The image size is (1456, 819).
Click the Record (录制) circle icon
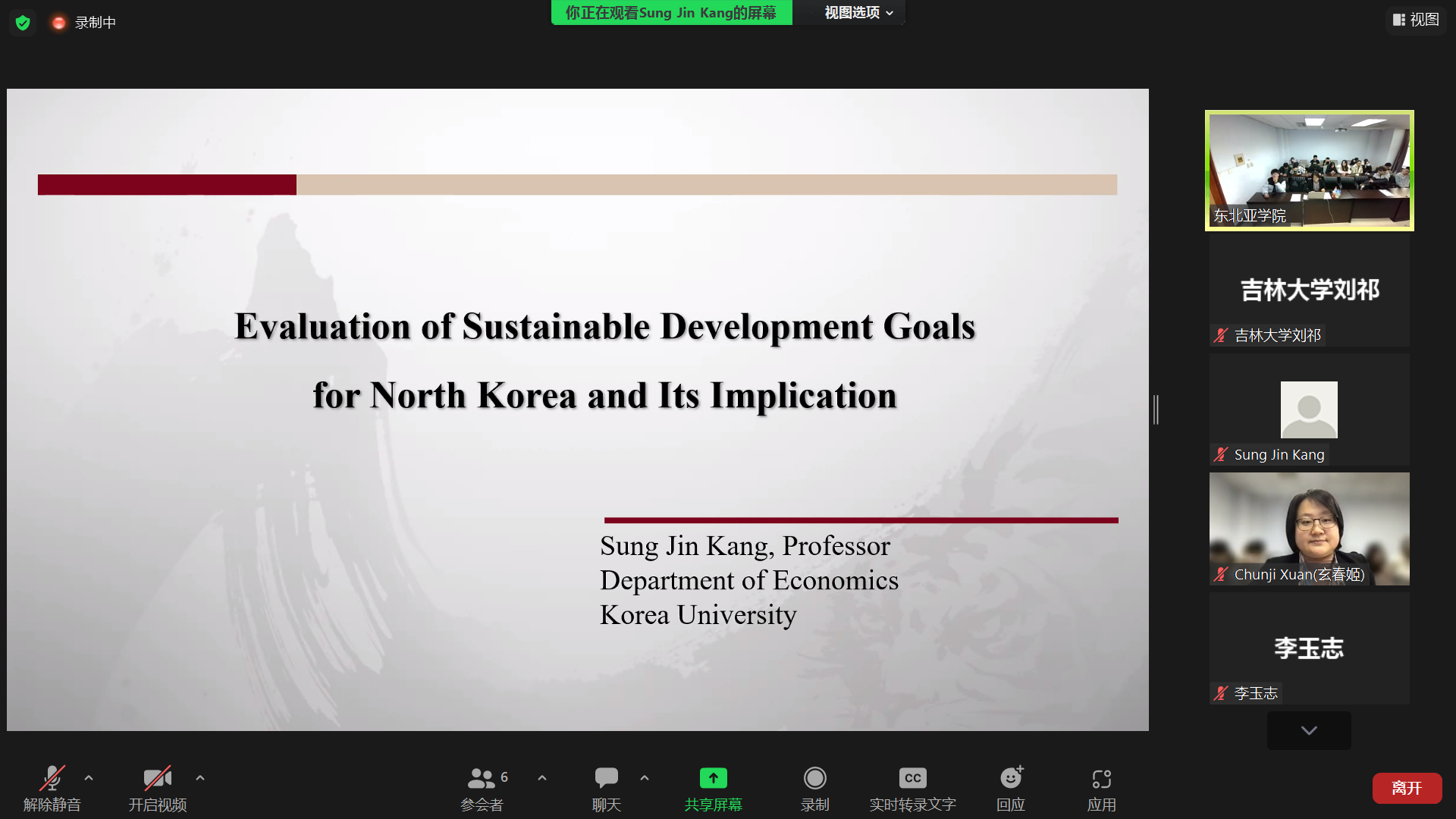click(814, 779)
